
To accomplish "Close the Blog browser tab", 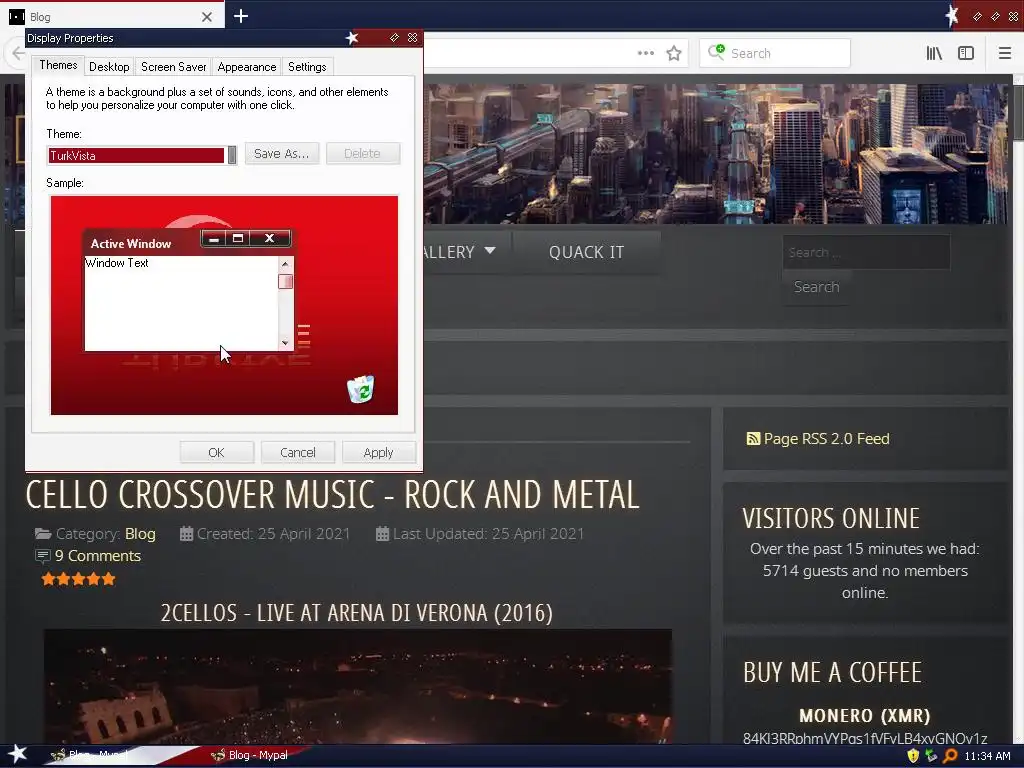I will point(207,17).
